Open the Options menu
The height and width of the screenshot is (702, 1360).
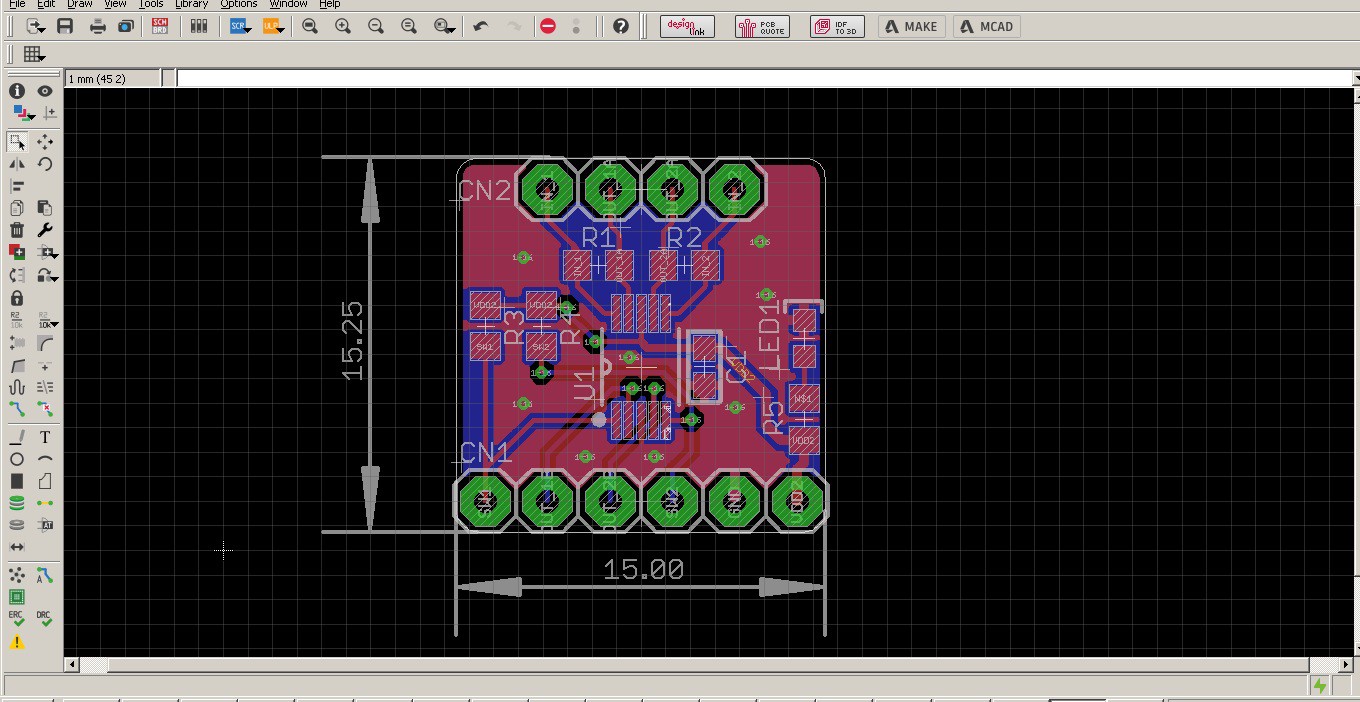click(x=239, y=4)
